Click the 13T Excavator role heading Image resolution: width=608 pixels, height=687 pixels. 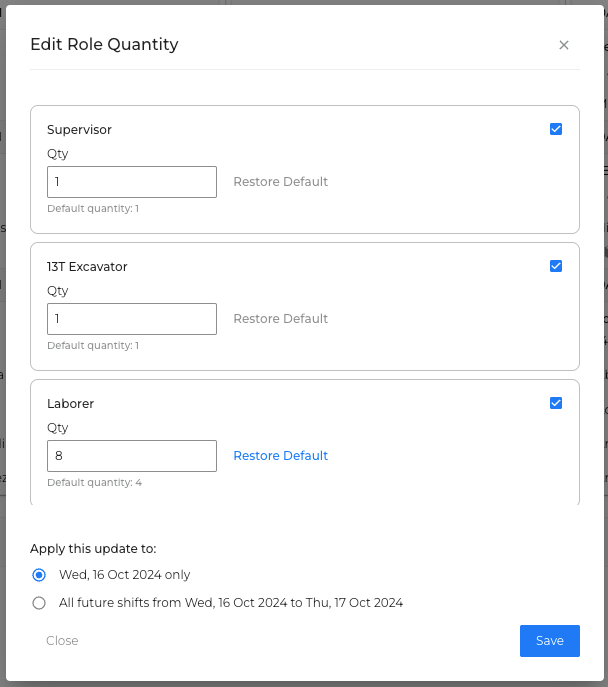87,267
